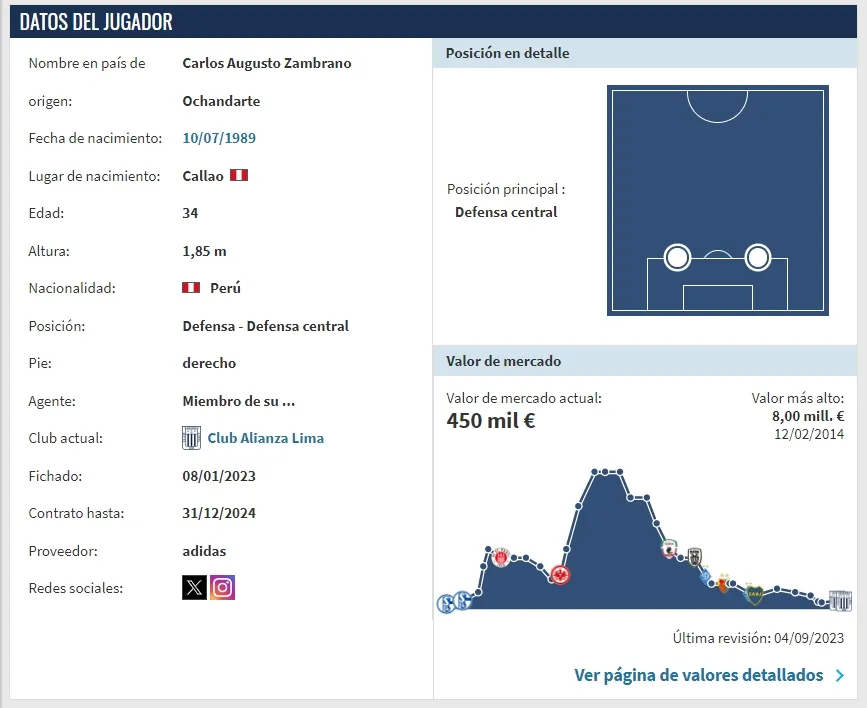Click the Club Alianza Lima crest next to Club actual
Screen dimensions: 867x708
pos(190,438)
